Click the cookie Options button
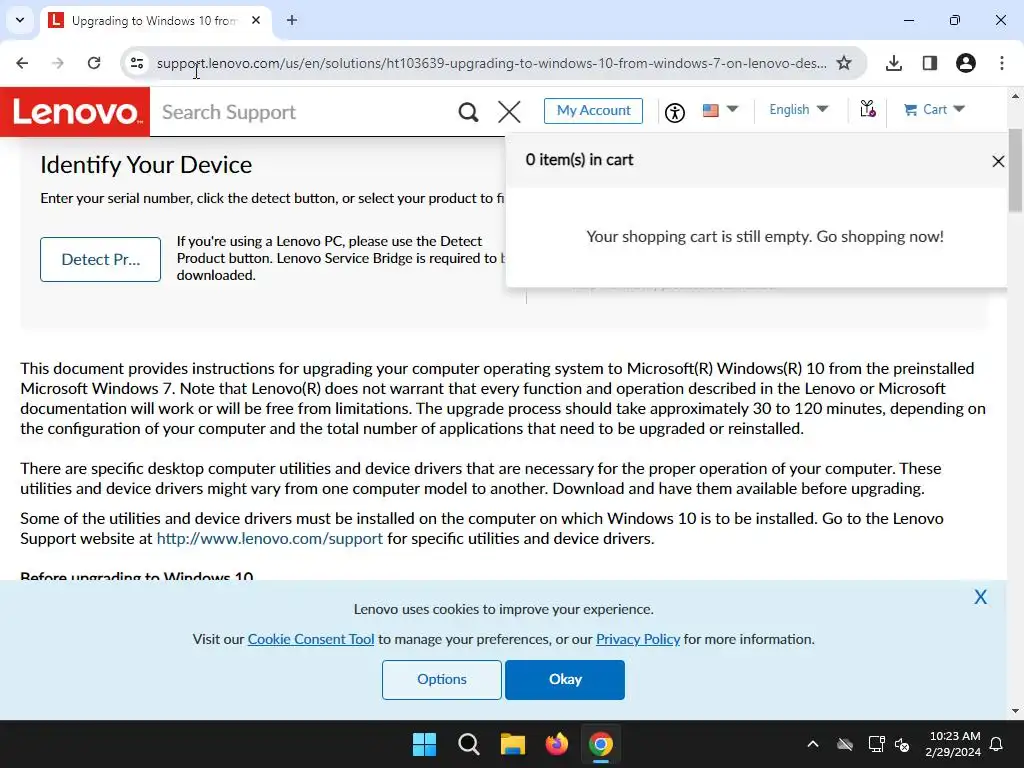This screenshot has width=1024, height=768. click(441, 679)
